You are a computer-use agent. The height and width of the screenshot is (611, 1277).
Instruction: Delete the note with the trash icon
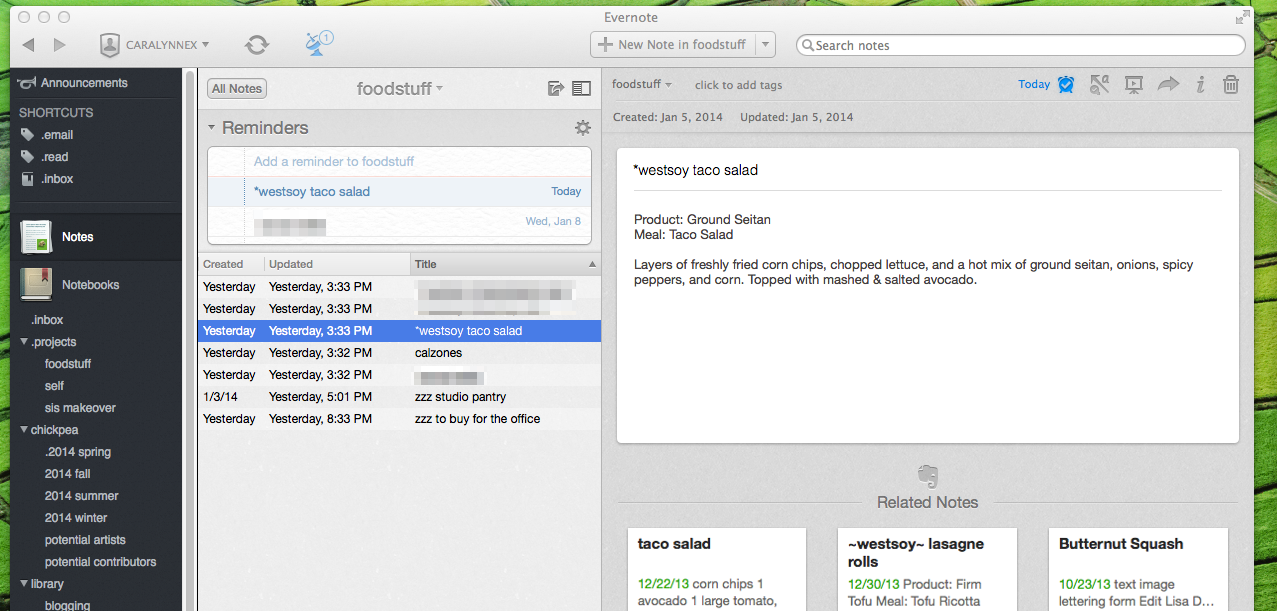click(1231, 85)
